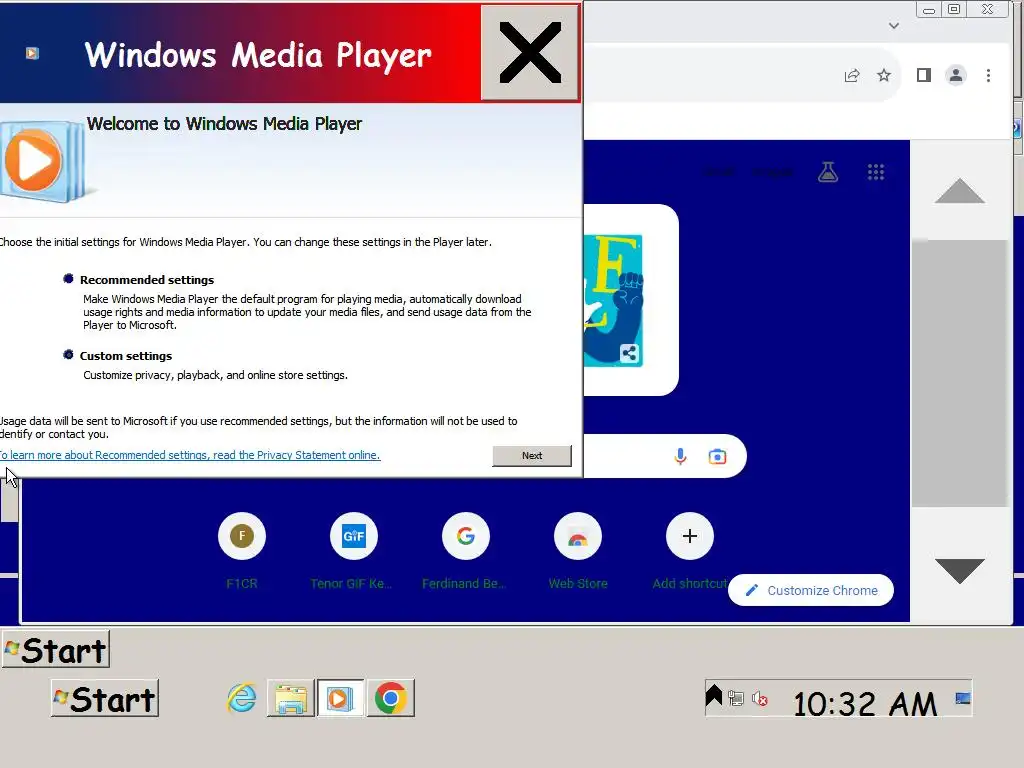Click the network tray icon
The image size is (1024, 768).
[x=736, y=699]
